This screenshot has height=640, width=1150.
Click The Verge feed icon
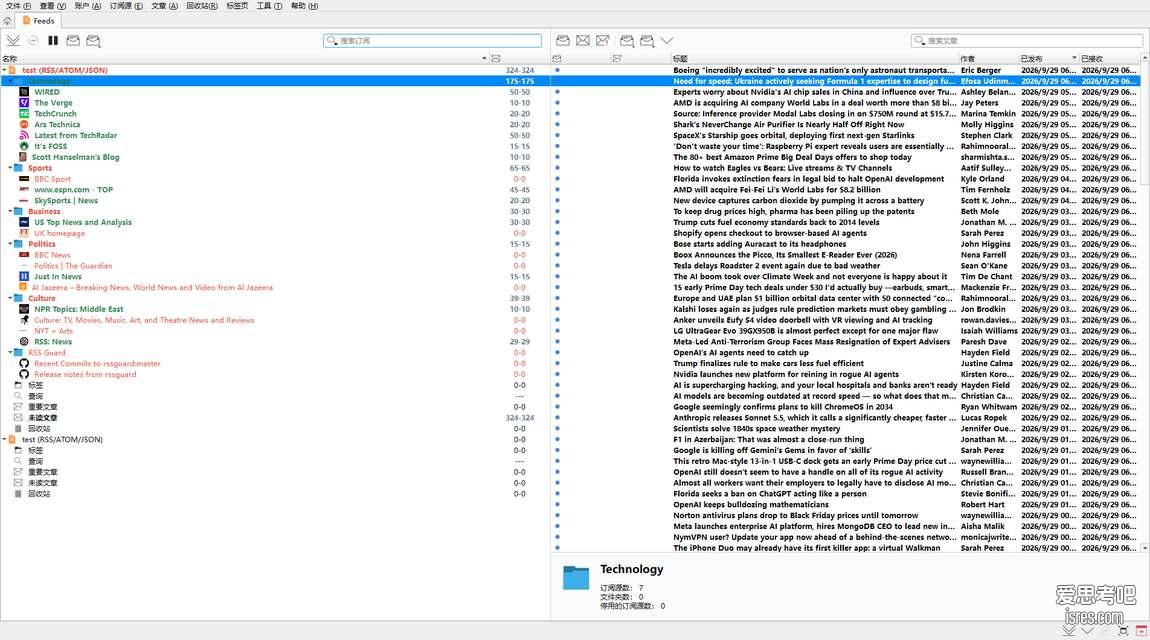click(24, 103)
